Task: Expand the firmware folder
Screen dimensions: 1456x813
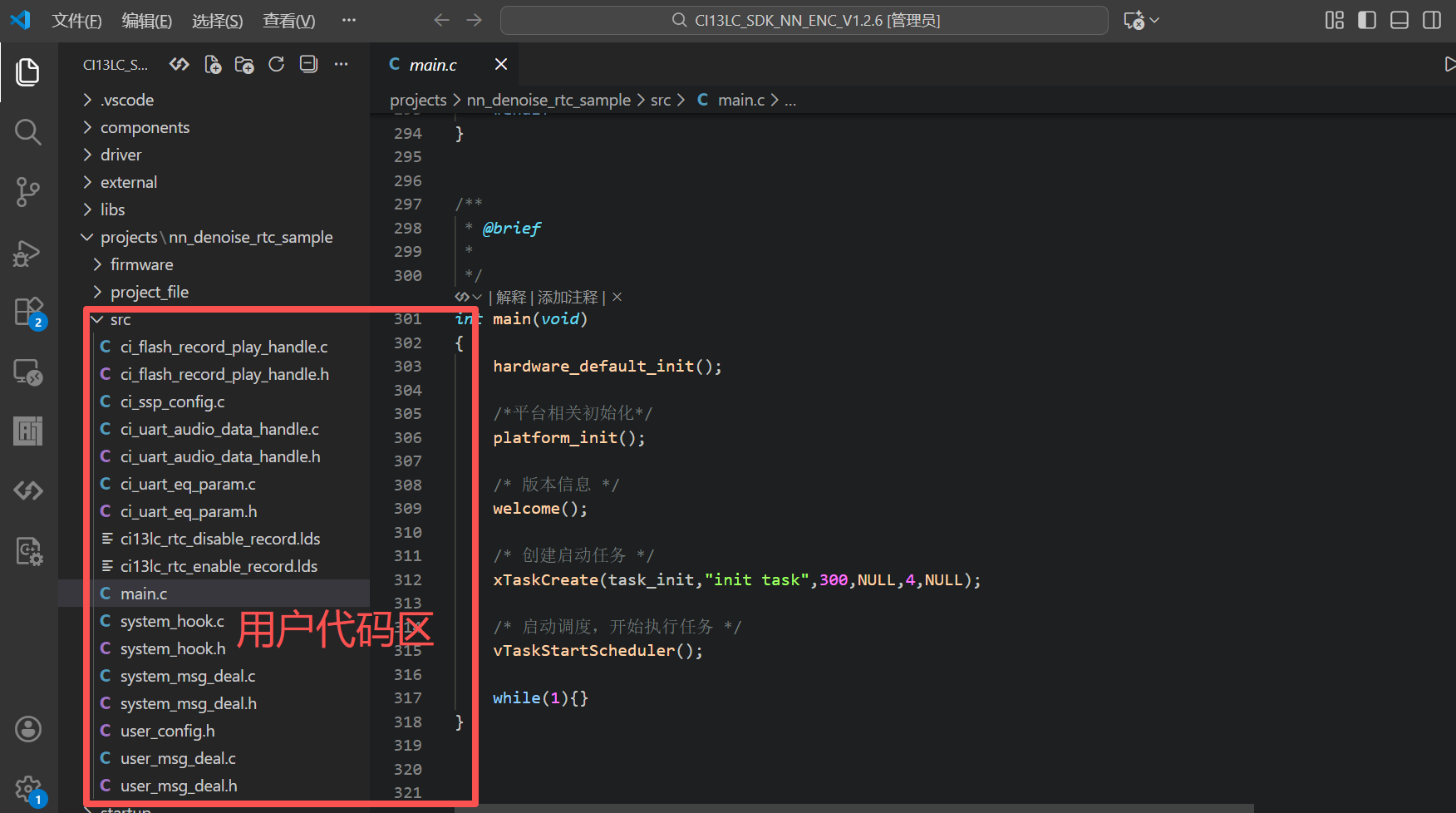Action: tap(141, 264)
